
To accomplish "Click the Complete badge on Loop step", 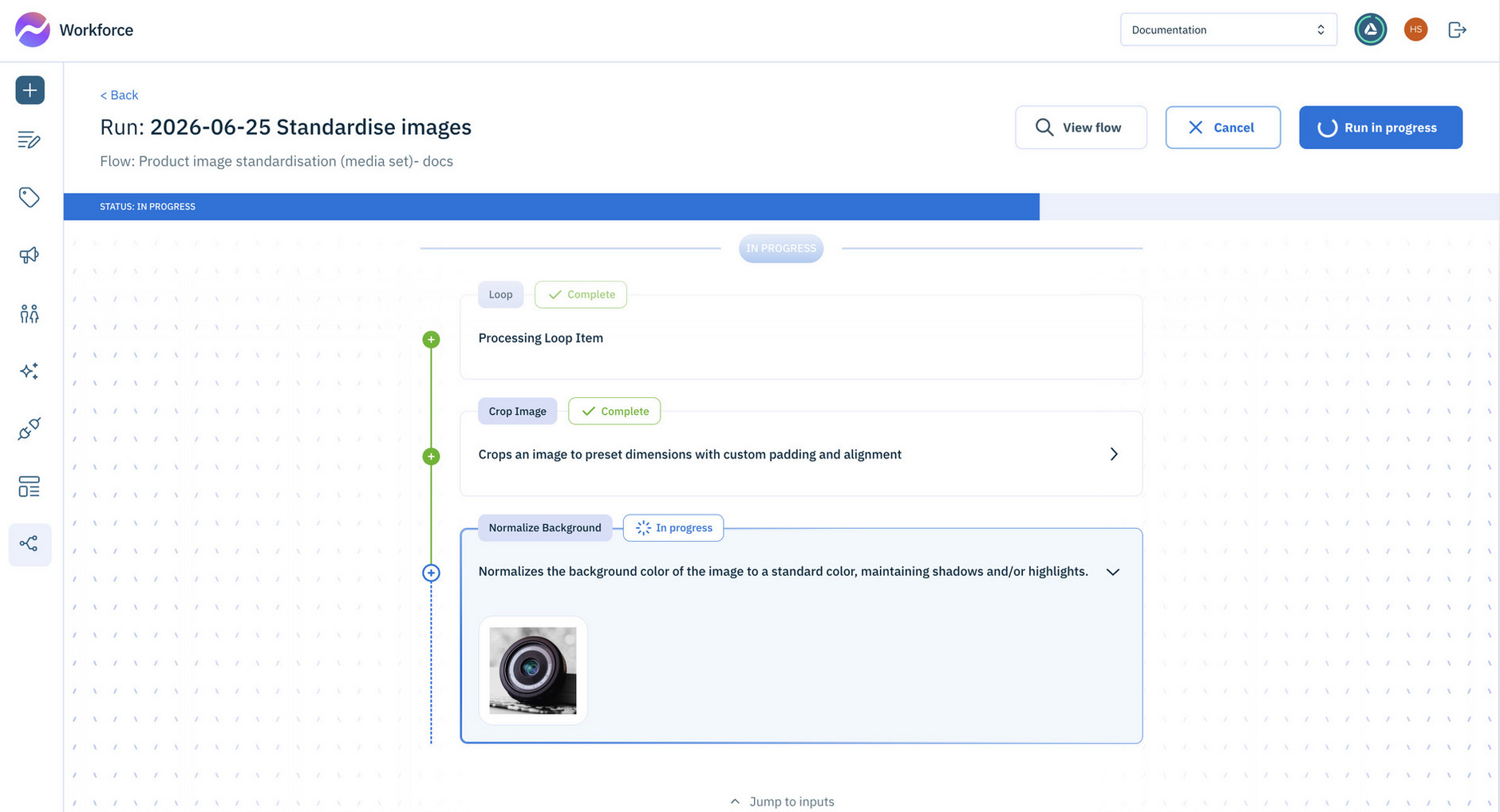I will click(581, 294).
